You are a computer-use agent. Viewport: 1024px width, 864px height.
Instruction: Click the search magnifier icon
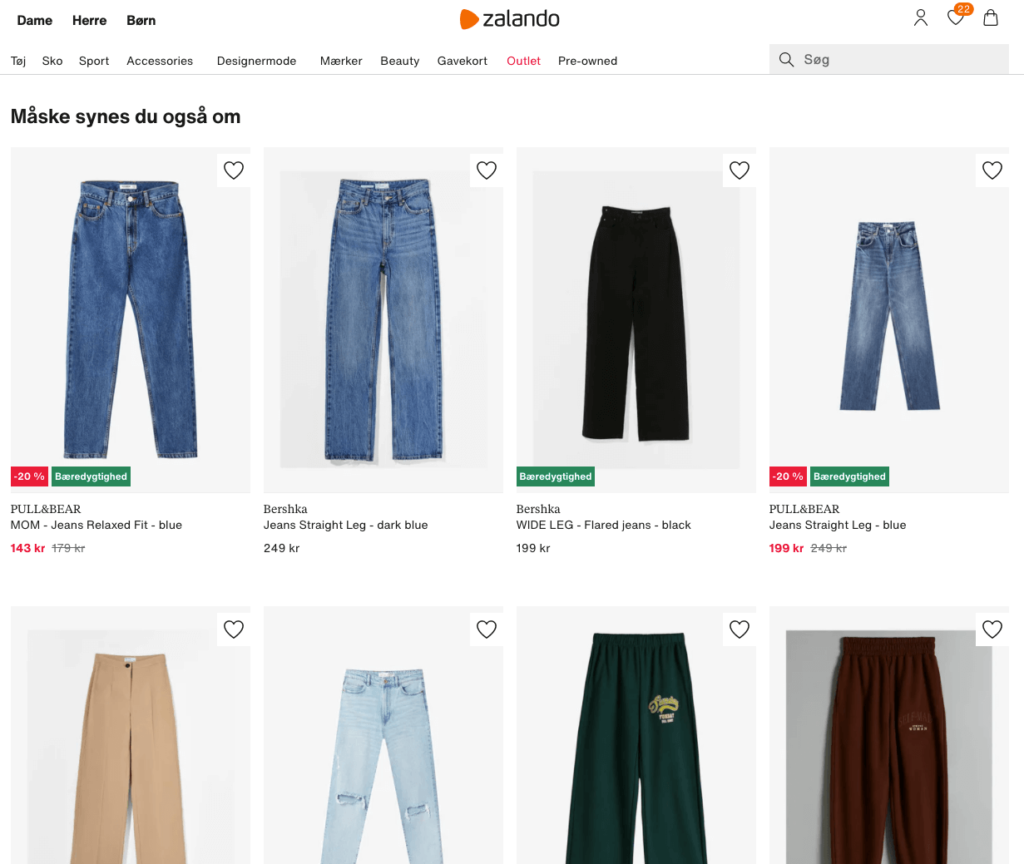[786, 58]
